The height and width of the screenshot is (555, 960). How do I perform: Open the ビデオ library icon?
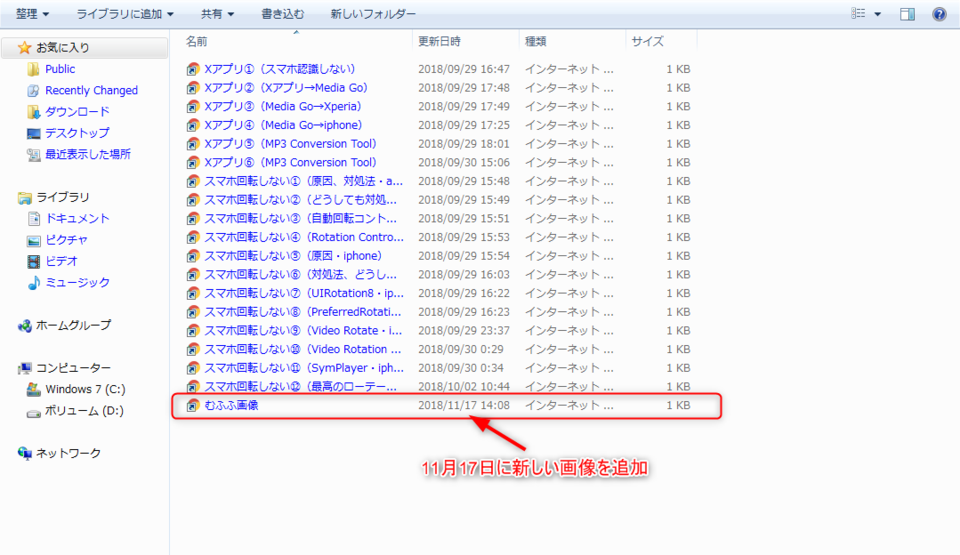(x=34, y=262)
